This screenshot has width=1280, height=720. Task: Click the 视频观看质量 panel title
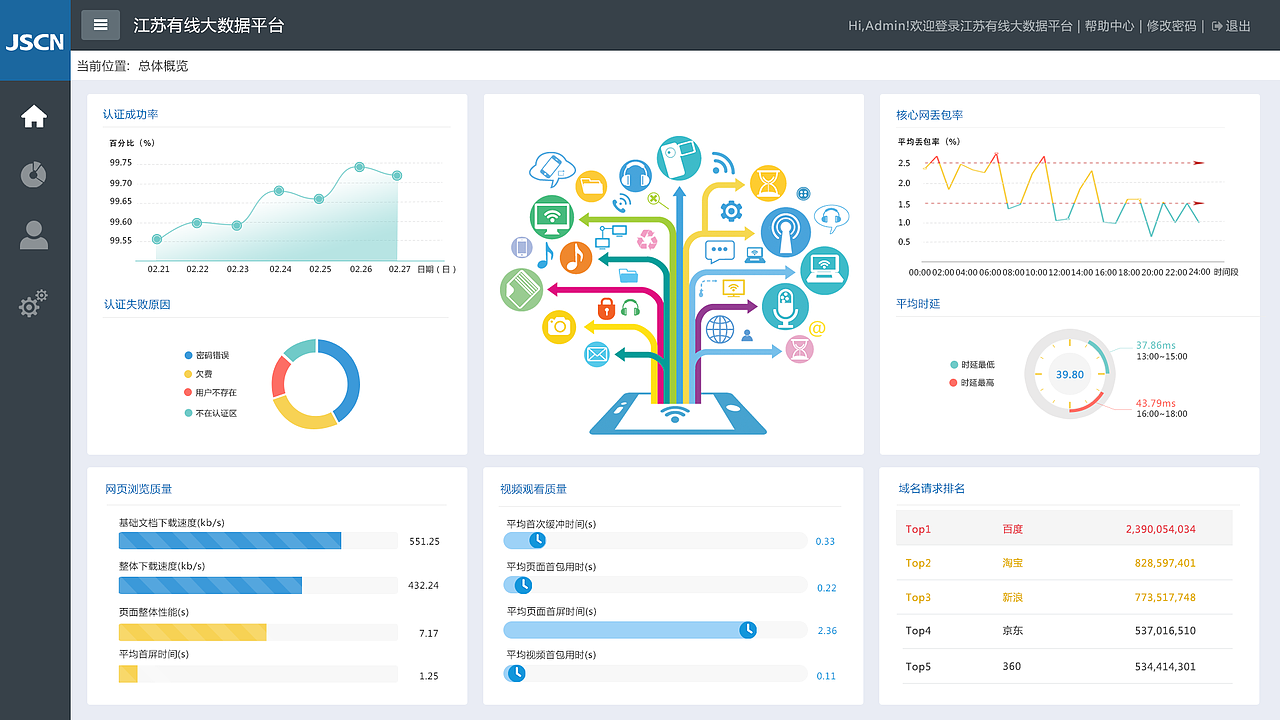click(534, 489)
